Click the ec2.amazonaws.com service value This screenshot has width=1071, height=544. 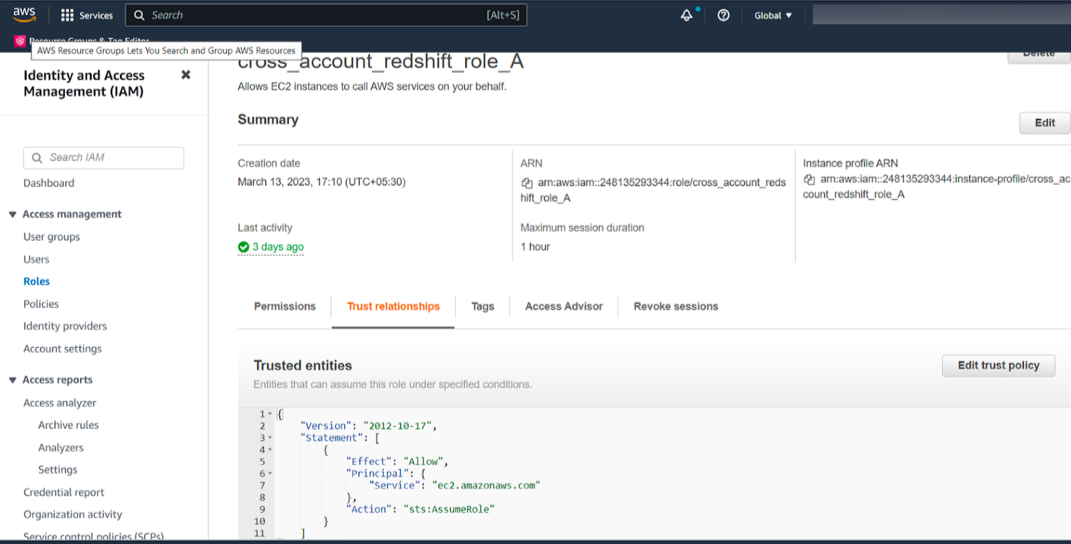[486, 485]
